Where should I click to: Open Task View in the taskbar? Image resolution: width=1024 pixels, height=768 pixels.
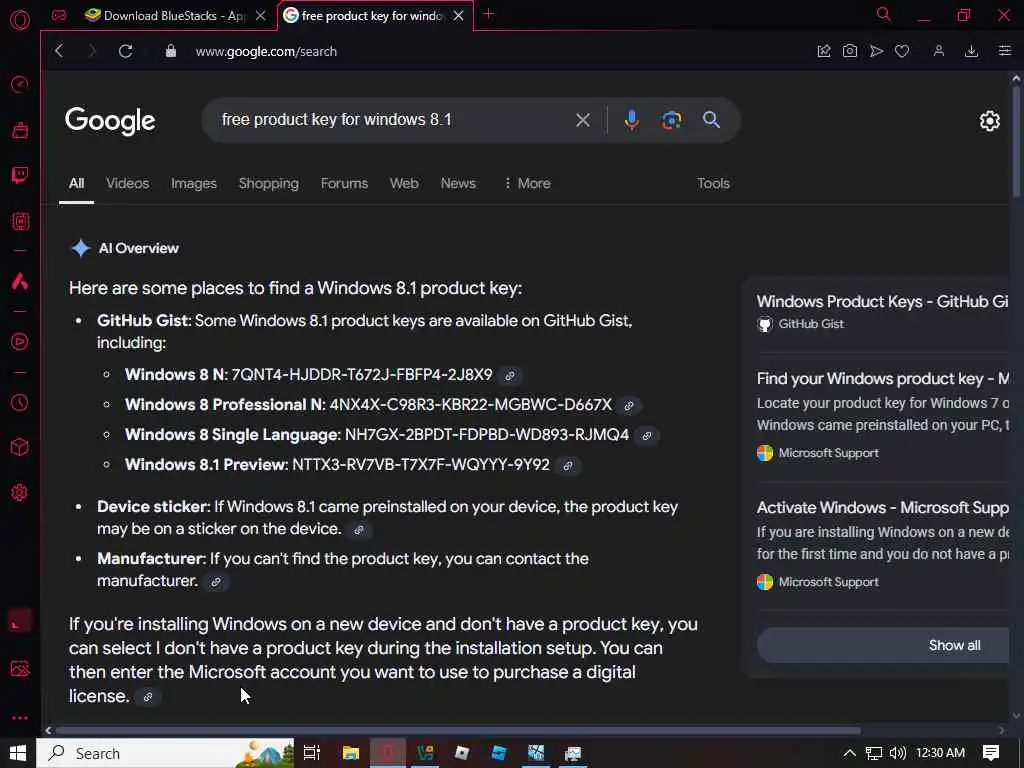[x=312, y=753]
